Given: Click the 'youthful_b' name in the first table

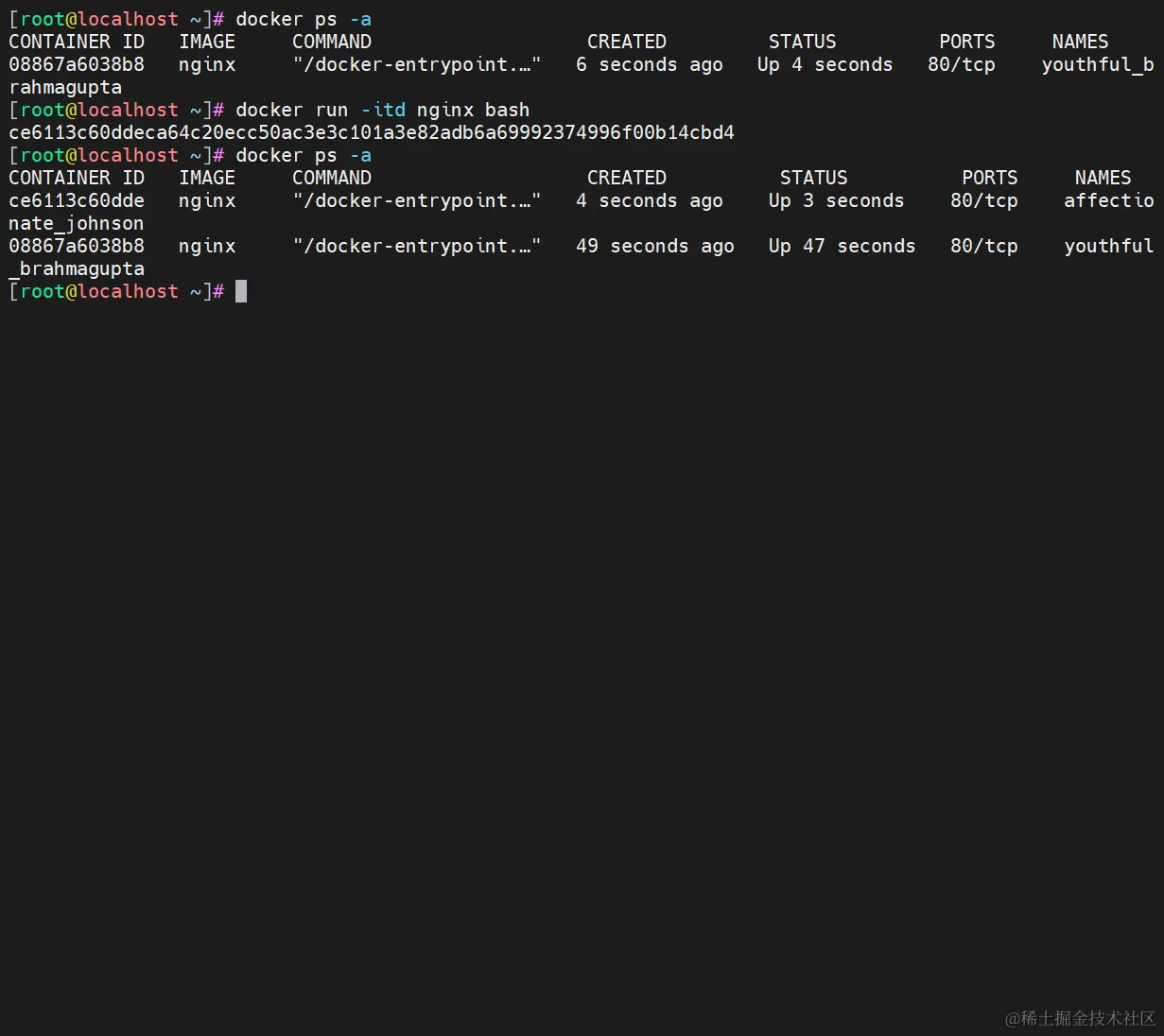Looking at the screenshot, I should [1097, 64].
